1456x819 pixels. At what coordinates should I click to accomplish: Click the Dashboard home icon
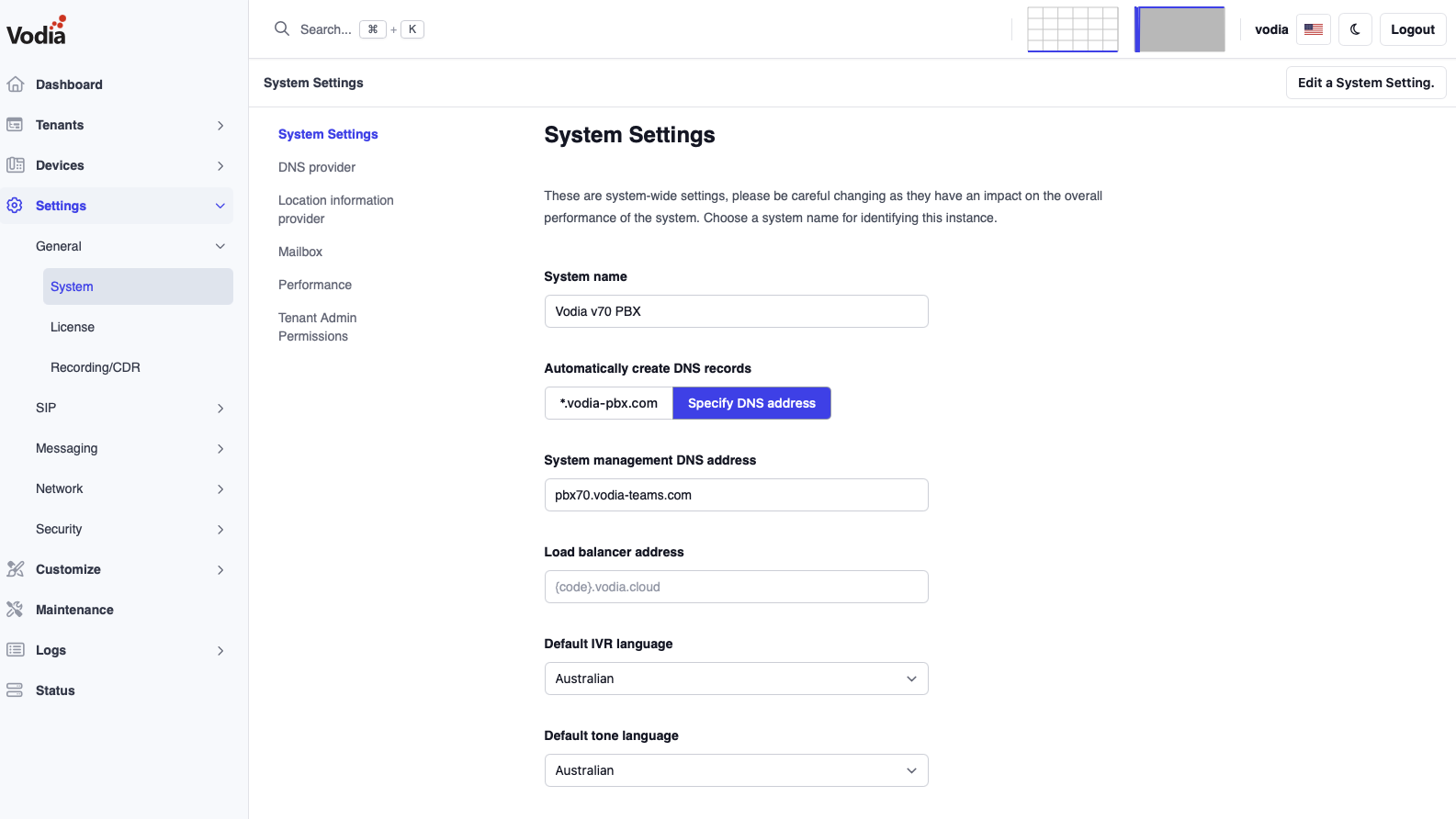[15, 84]
